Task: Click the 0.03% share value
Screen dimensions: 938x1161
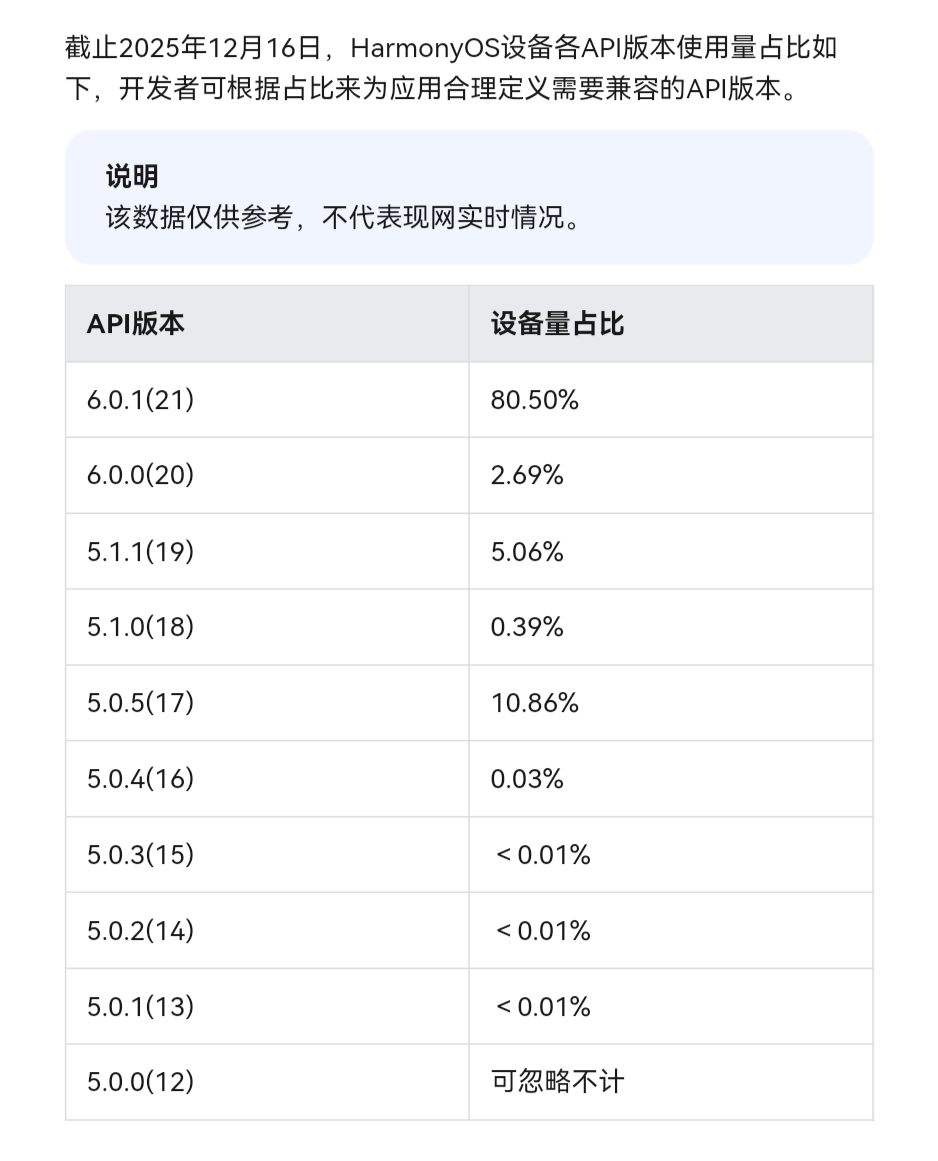Action: tap(527, 779)
